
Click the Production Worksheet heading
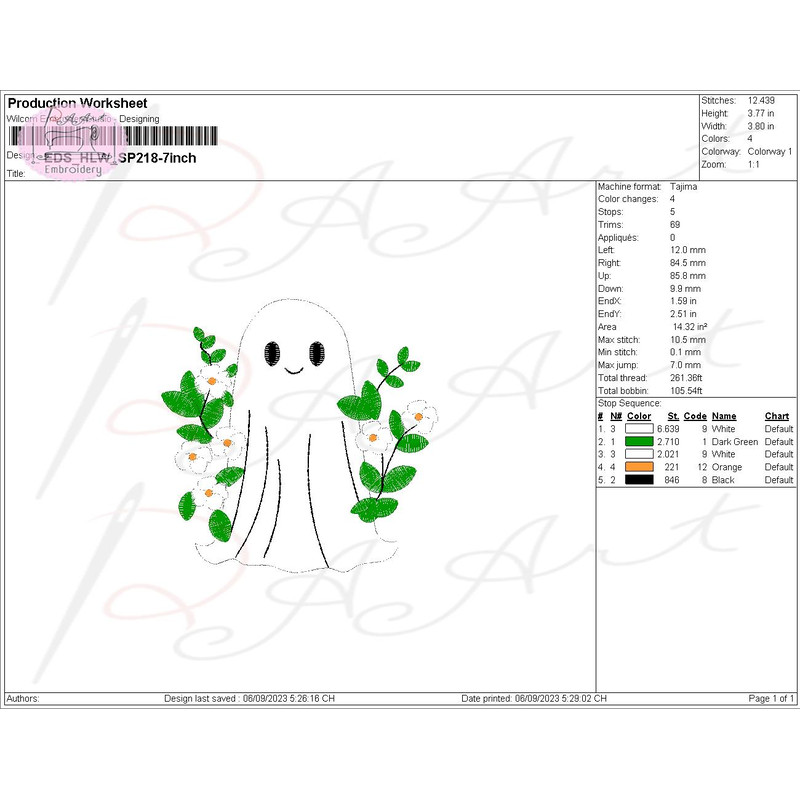(x=77, y=103)
